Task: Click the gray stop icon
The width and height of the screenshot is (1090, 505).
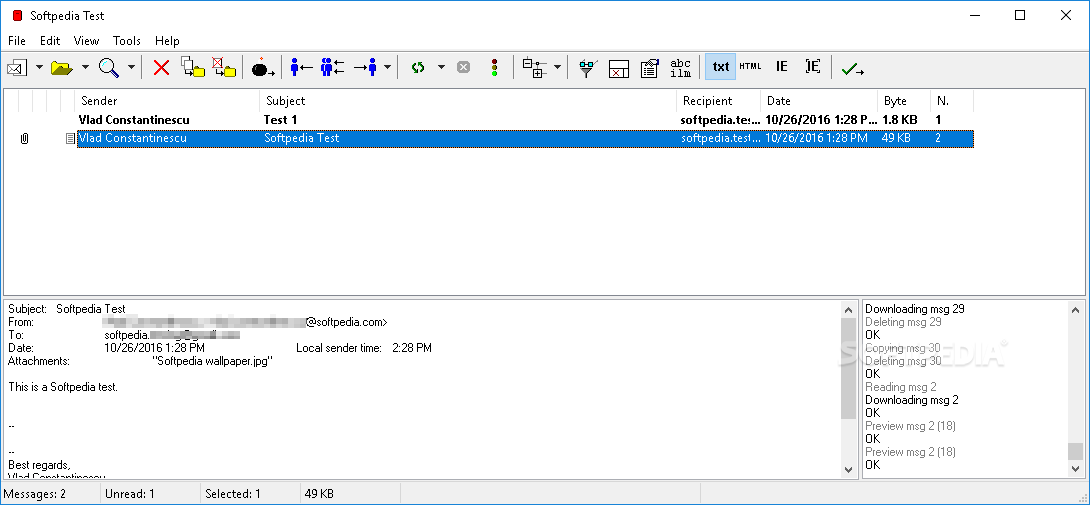Action: tap(463, 67)
